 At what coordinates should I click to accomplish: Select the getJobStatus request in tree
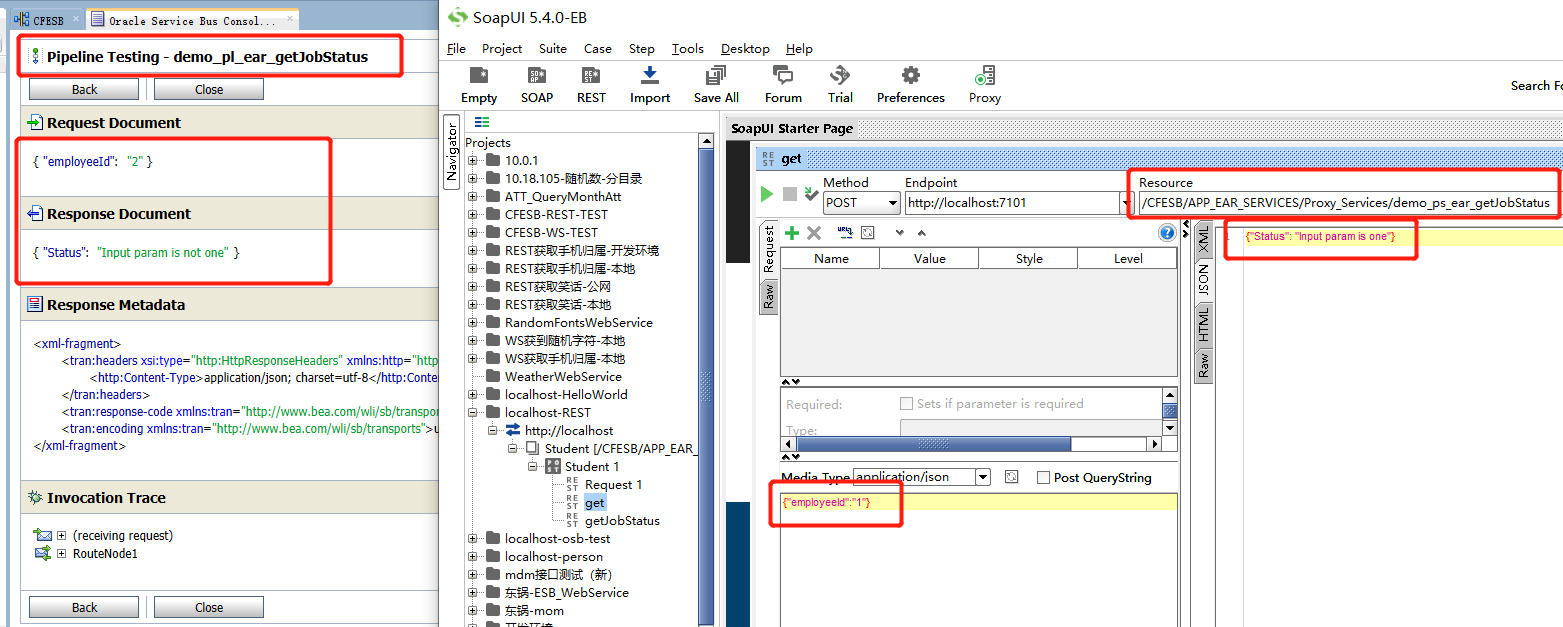(x=622, y=521)
